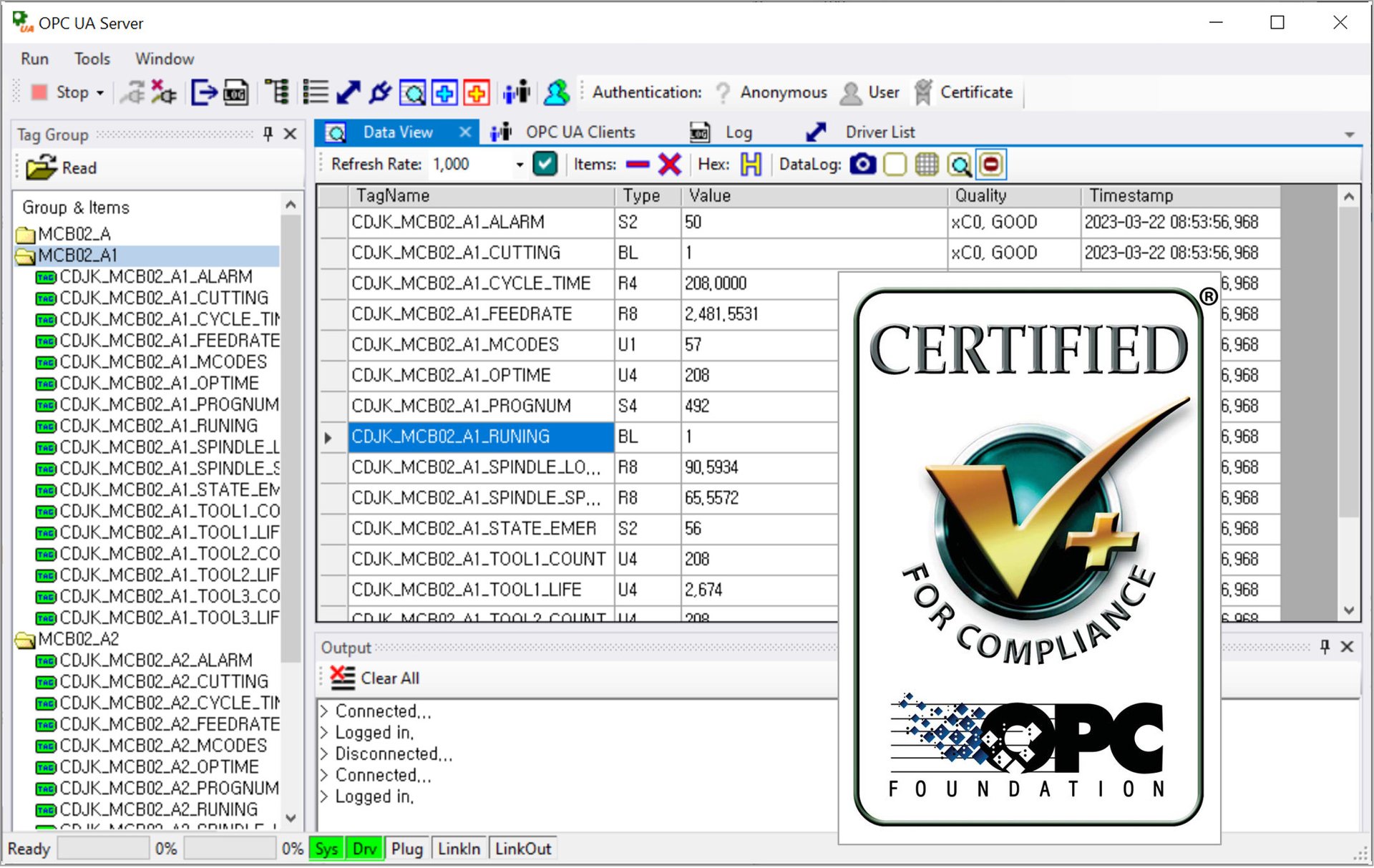The image size is (1374, 868).
Task: Click Clear All in the Output panel
Action: pos(375,678)
